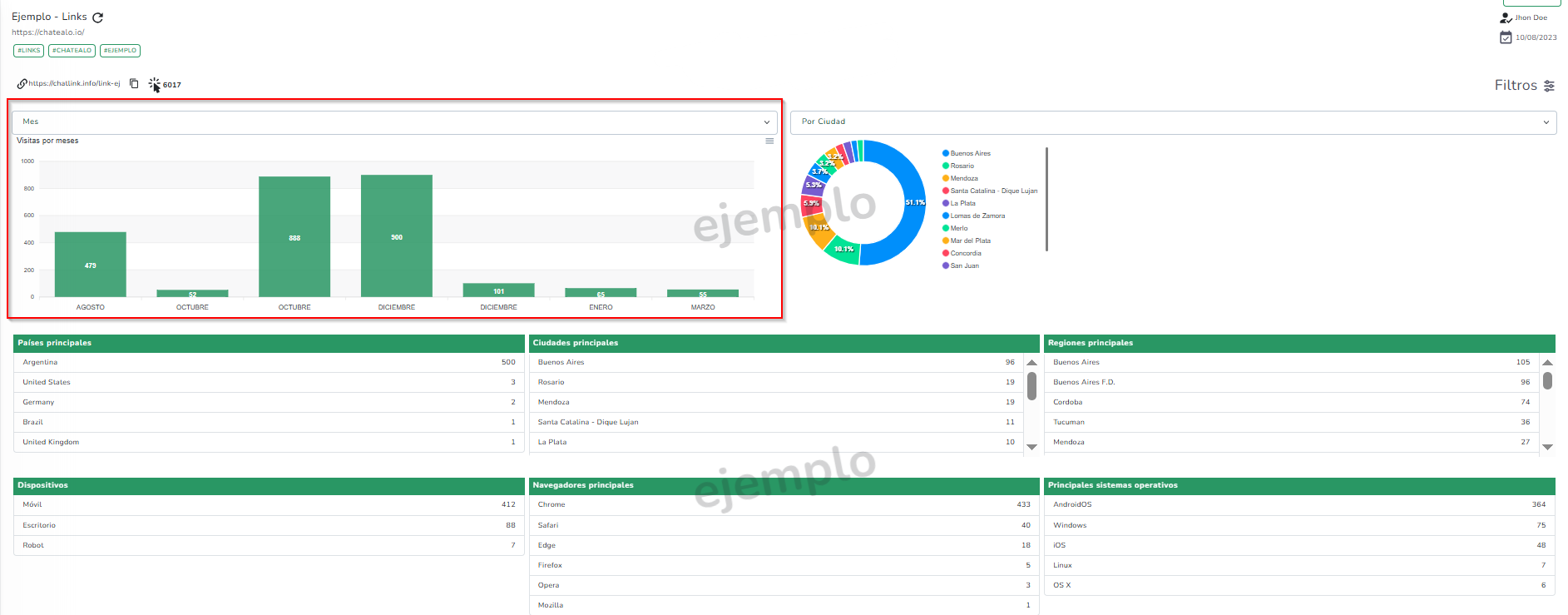Screen dimensions: 1568x615
Task: Click the click-counter cursor icon
Action: [155, 85]
